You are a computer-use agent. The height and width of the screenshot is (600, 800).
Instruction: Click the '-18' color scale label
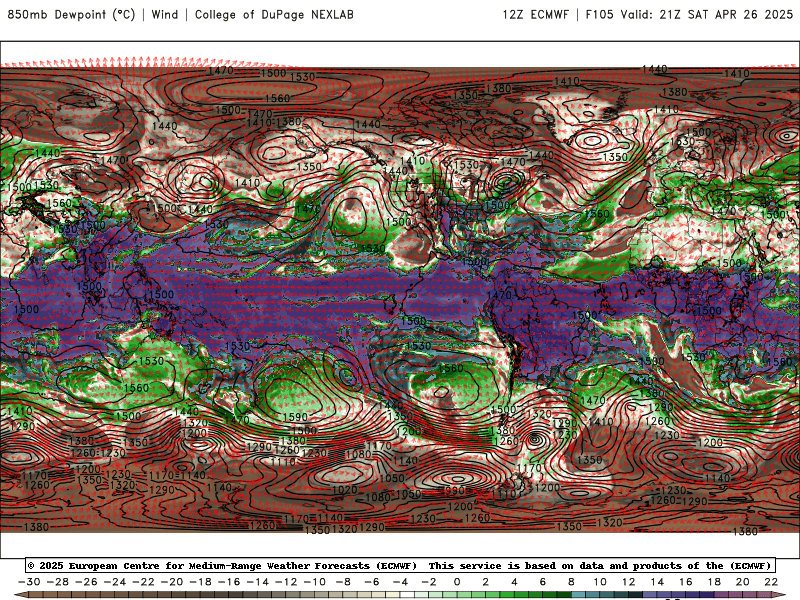tap(201, 582)
